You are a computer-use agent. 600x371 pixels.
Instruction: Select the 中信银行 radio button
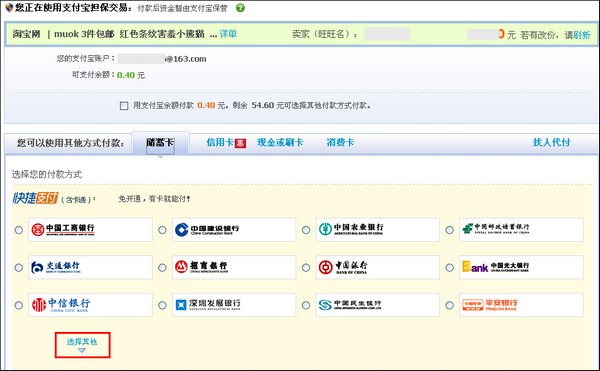coord(19,305)
